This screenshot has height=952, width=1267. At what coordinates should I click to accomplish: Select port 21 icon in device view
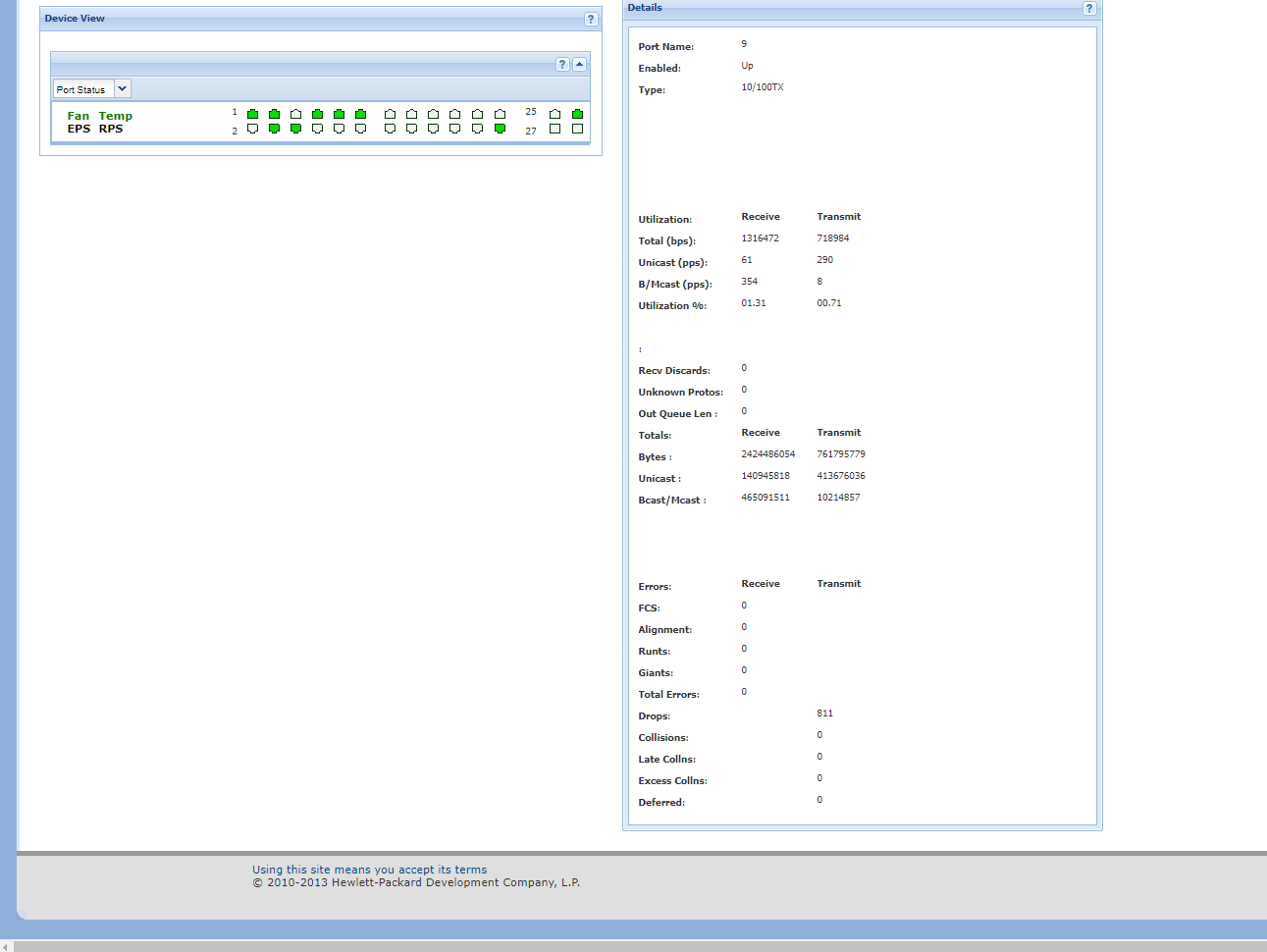477,114
